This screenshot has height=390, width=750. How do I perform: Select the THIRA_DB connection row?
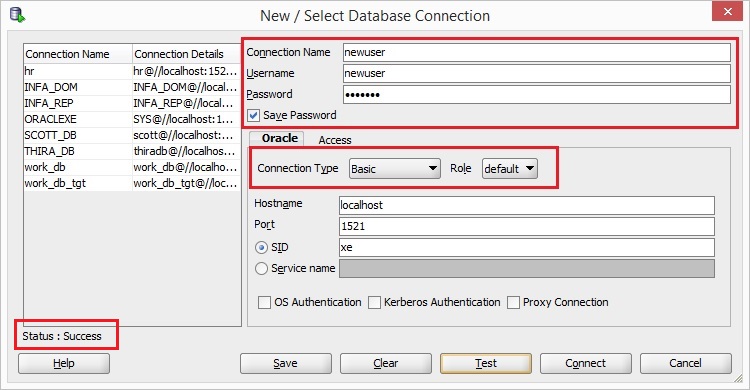pos(132,151)
